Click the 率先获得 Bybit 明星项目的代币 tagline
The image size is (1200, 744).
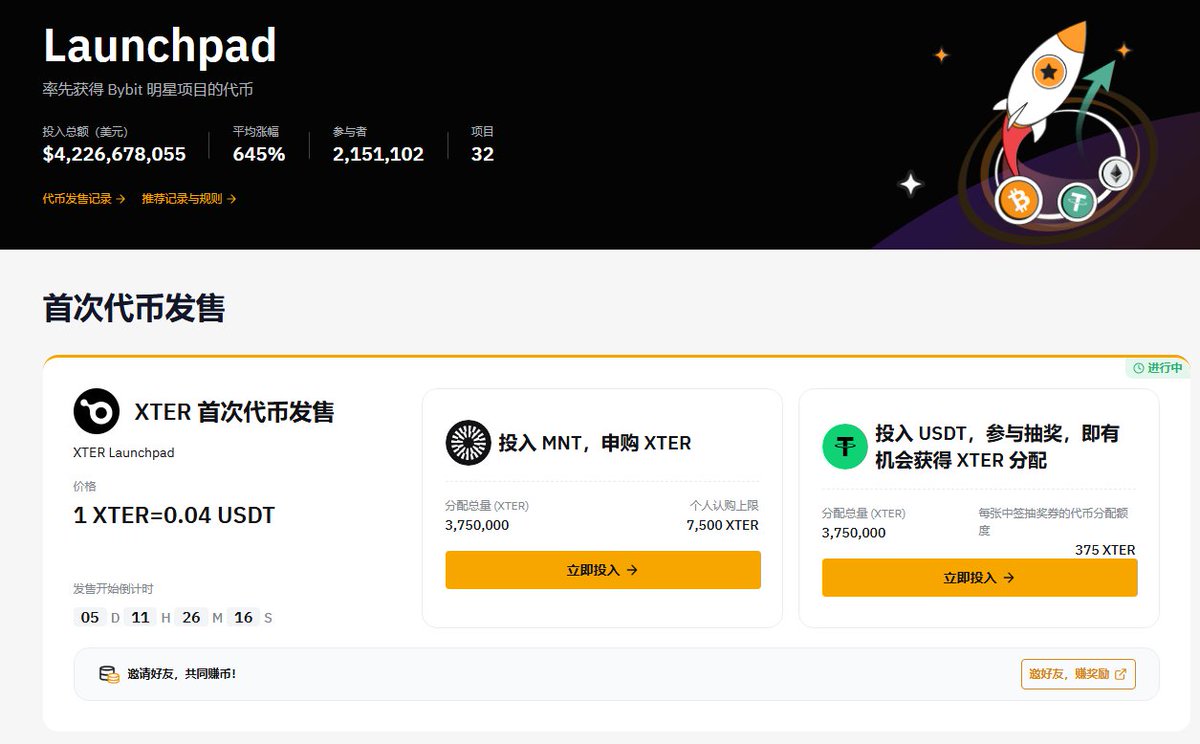tap(148, 90)
